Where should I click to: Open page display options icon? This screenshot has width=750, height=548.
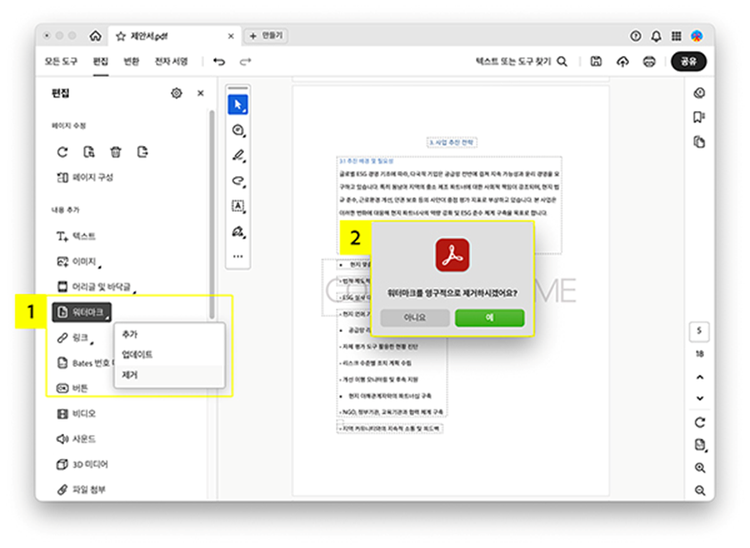coord(700,445)
